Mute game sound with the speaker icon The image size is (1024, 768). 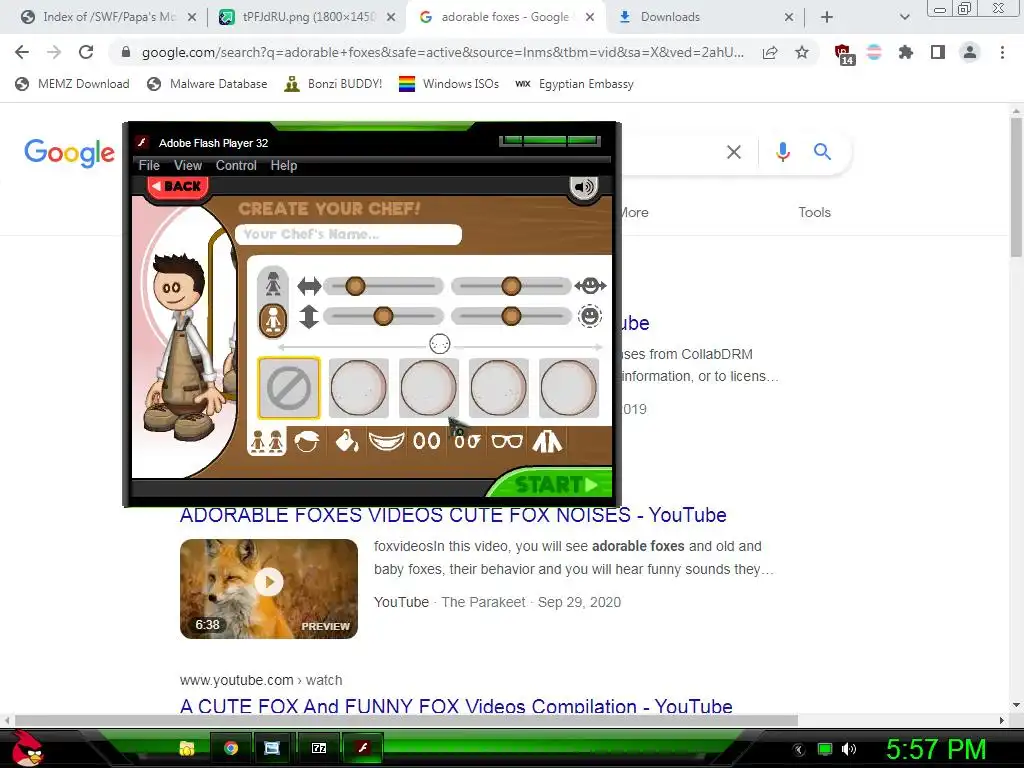583,188
